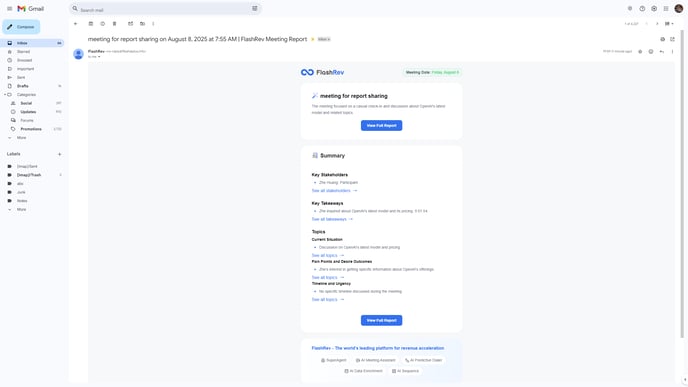688x387 pixels.
Task: Toggle the importance marker beside subject
Action: tap(313, 39)
